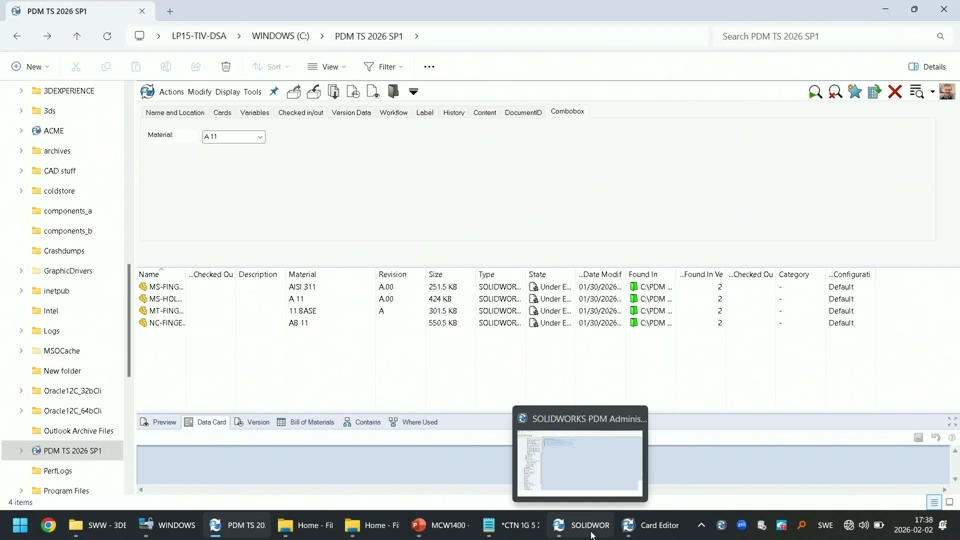
Task: Select file NC-FINGE in file list
Action: [x=162, y=323]
